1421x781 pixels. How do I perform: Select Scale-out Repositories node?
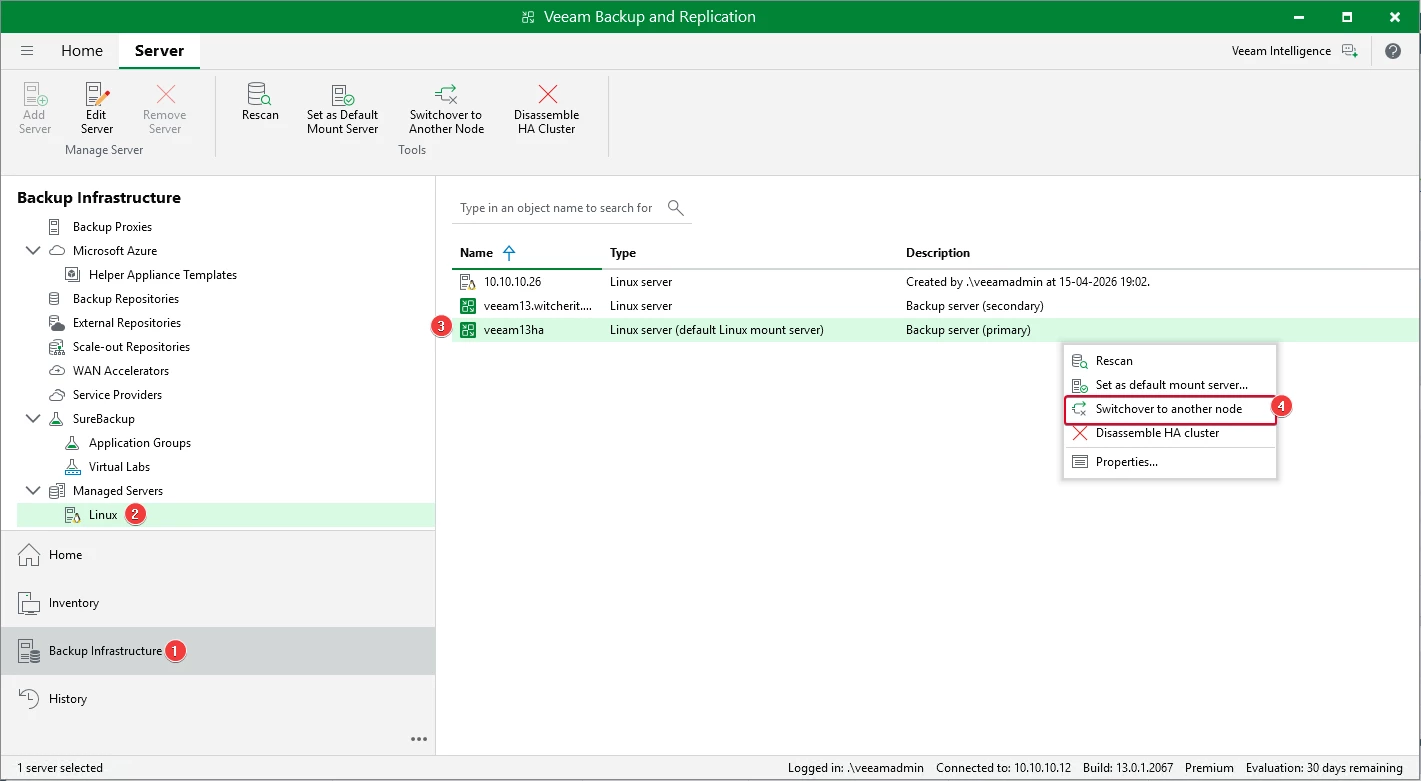click(x=131, y=347)
